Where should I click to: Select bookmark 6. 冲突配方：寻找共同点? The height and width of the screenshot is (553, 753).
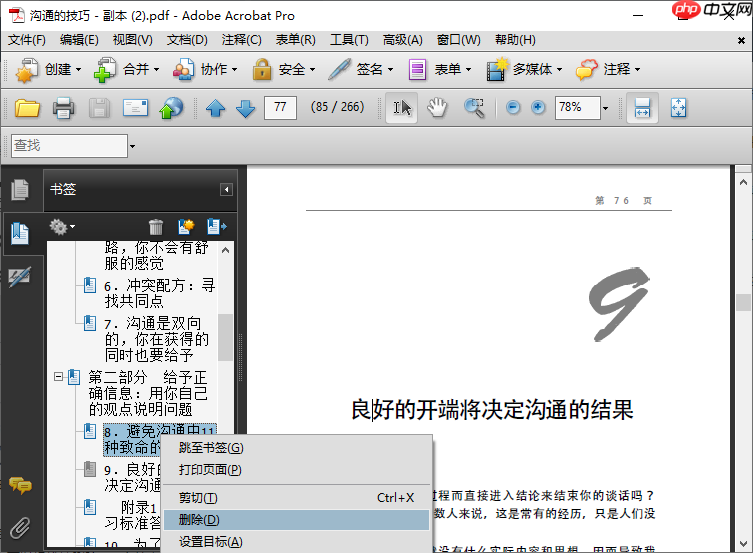(x=159, y=293)
